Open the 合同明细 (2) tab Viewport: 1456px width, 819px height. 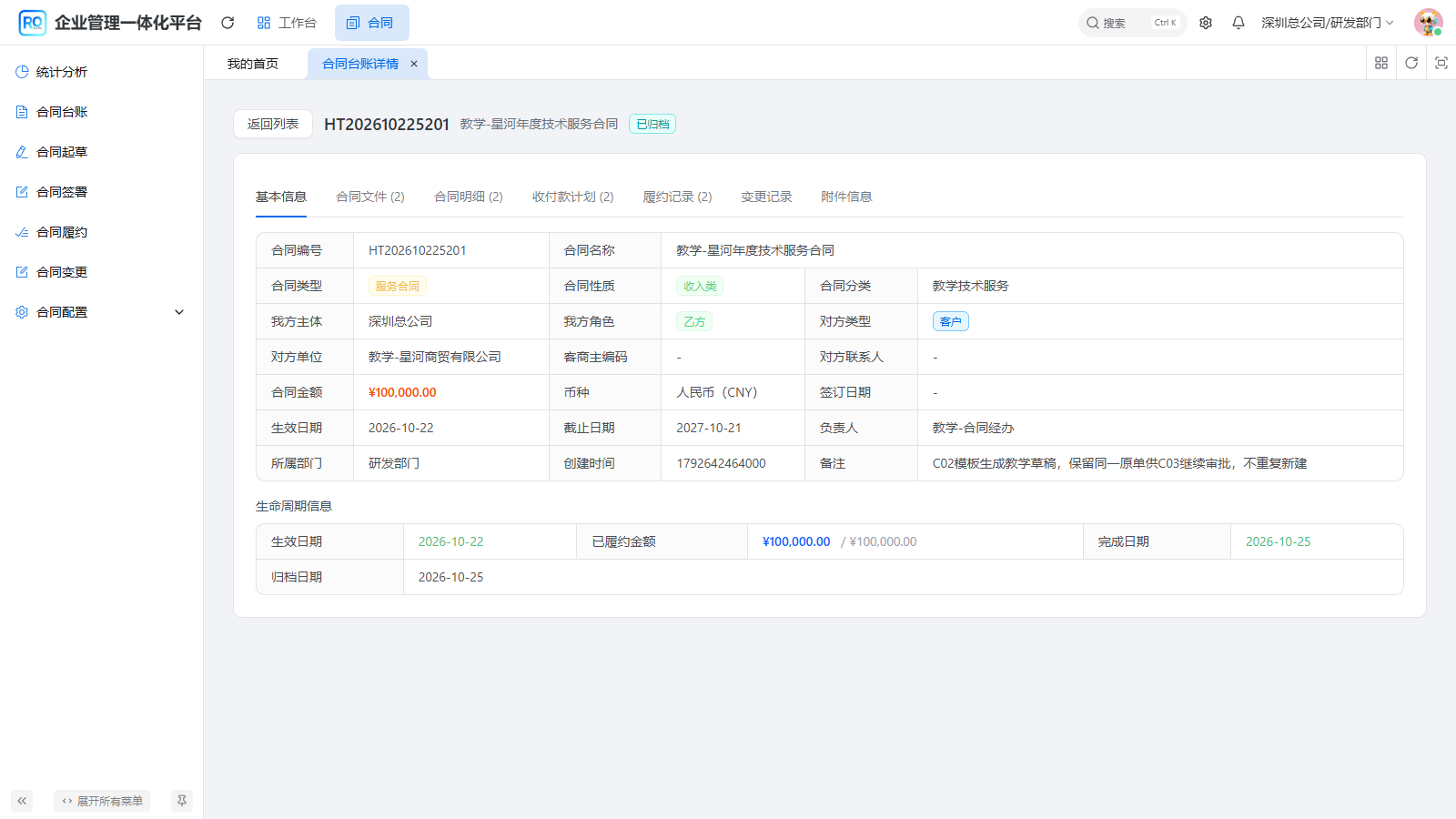pyautogui.click(x=469, y=197)
